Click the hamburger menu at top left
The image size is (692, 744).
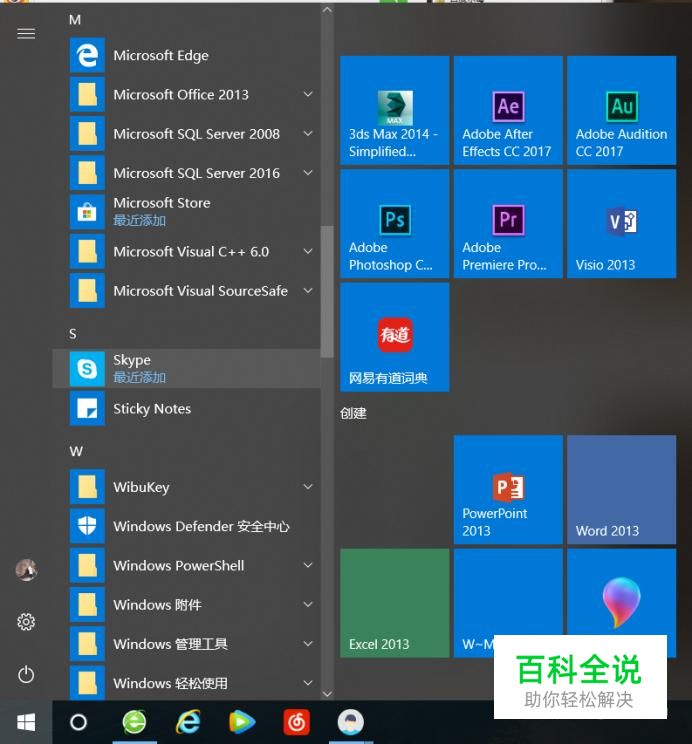click(x=26, y=33)
